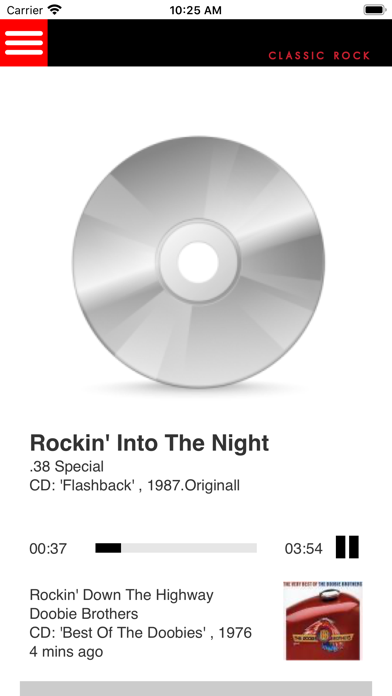The width and height of the screenshot is (392, 696).
Task: Tap the 00:37 elapsed time label
Action: coord(48,549)
